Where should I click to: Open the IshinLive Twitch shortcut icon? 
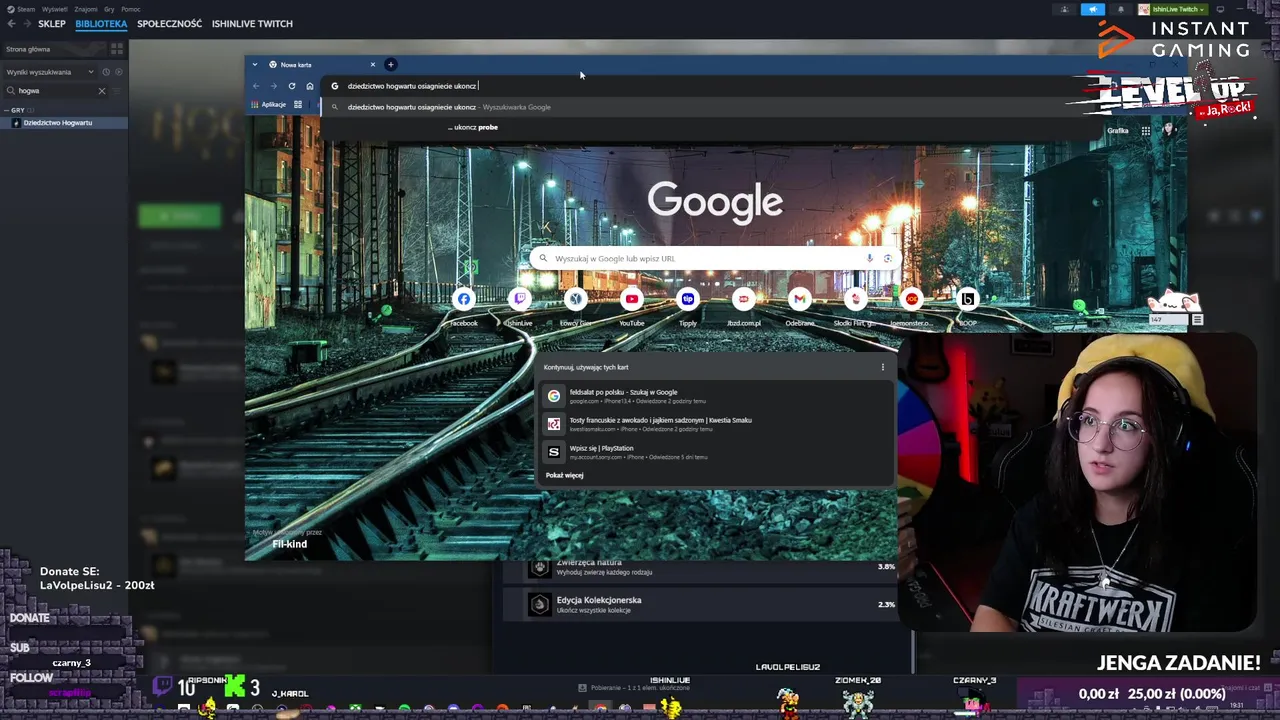[520, 299]
